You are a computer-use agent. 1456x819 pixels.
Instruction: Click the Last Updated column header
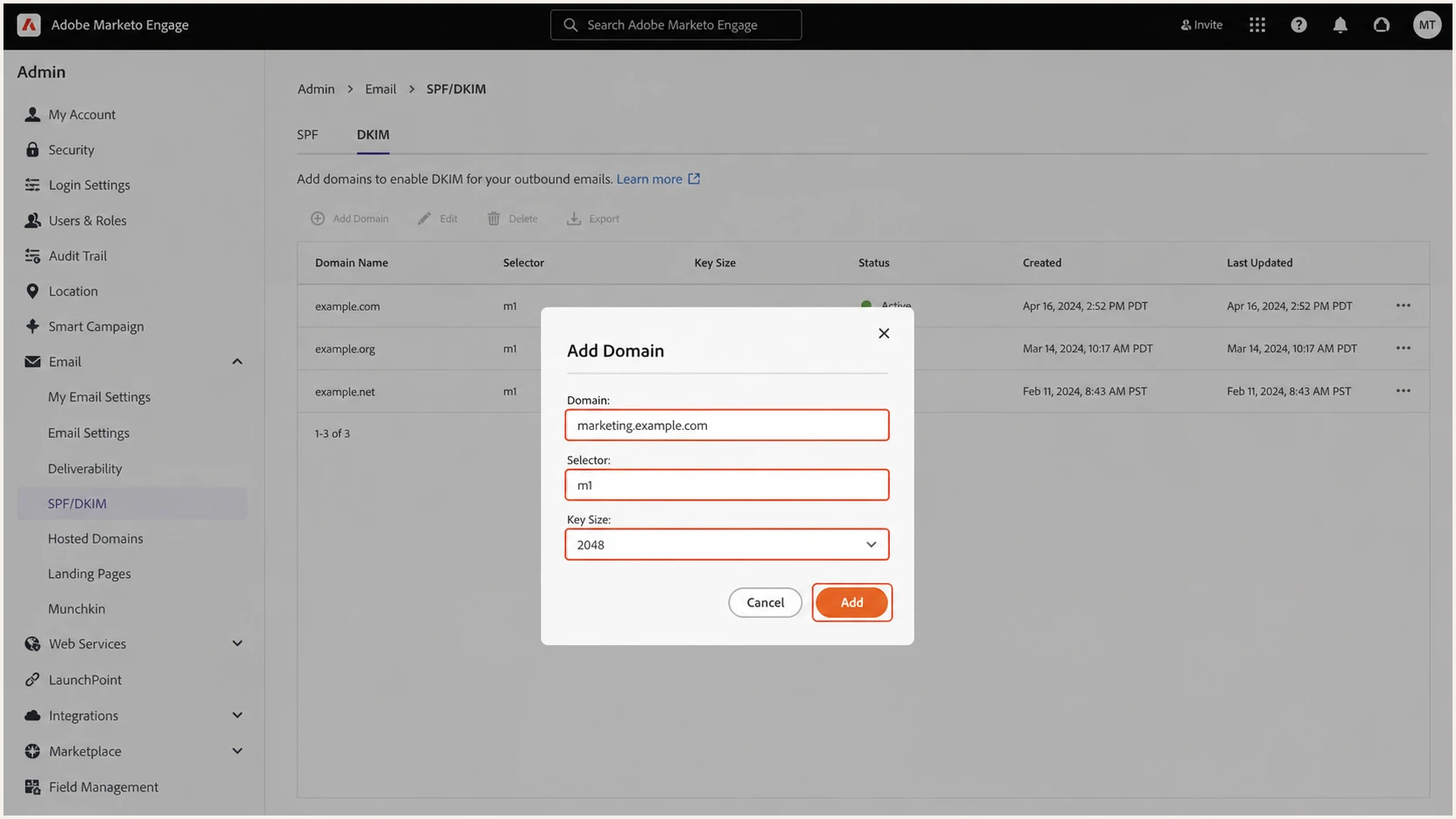pos(1259,263)
